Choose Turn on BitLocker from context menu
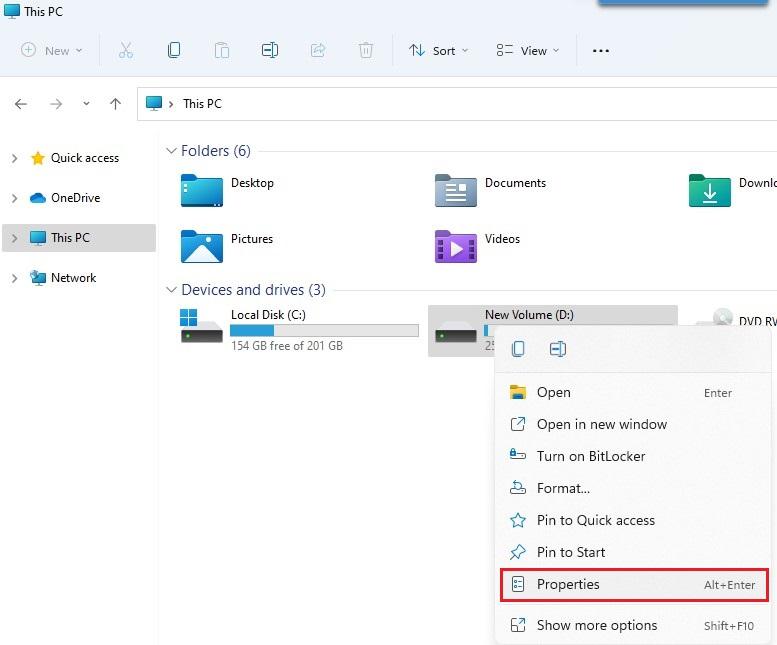This screenshot has height=645, width=777. [x=590, y=456]
